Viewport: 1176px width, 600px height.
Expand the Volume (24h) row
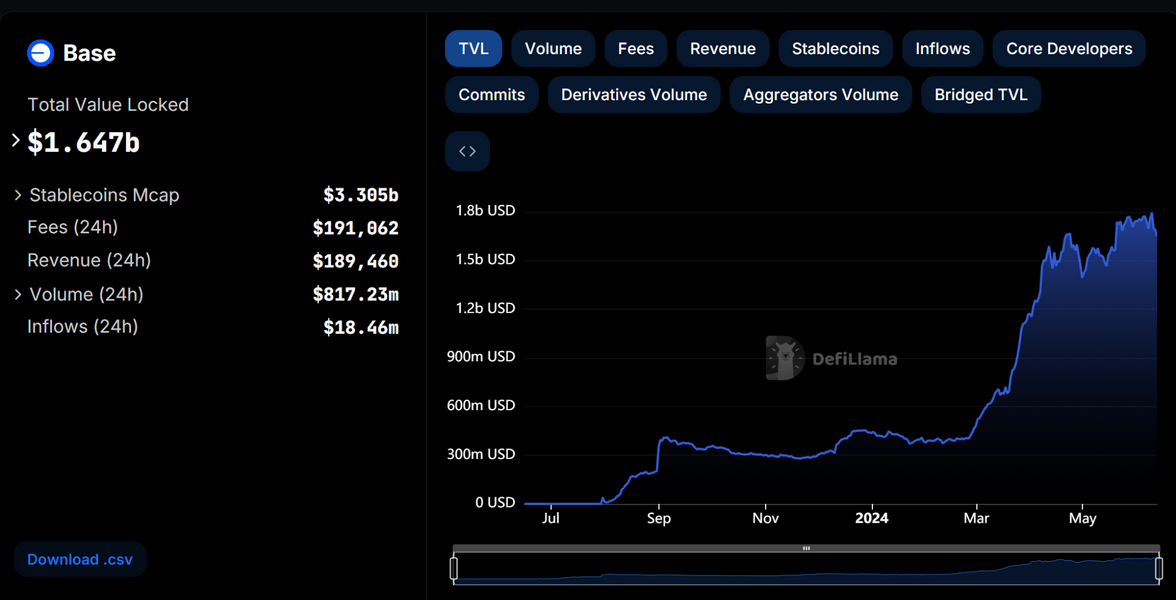18,294
